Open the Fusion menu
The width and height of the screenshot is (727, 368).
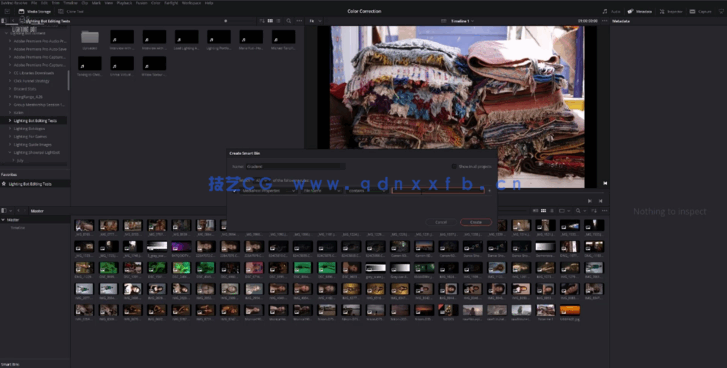pos(141,3)
